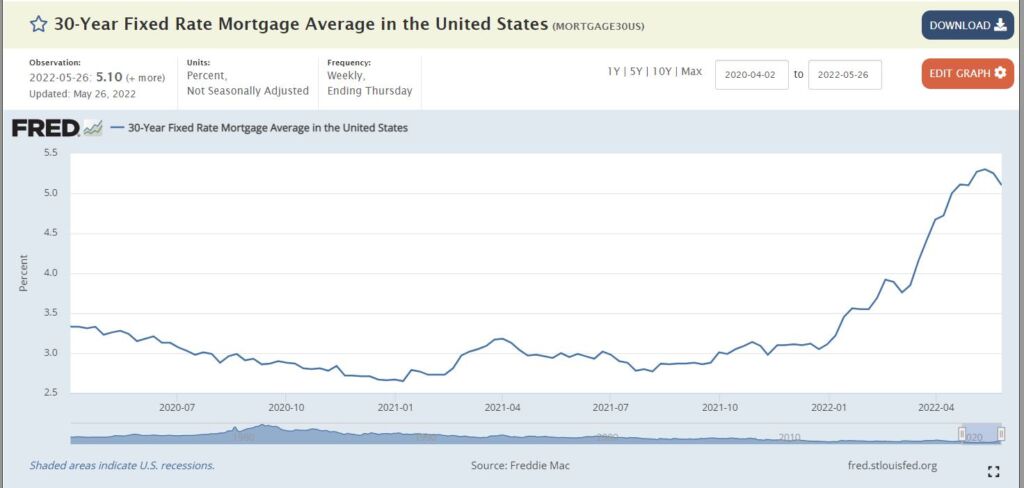1024x488 pixels.
Task: Click the start date field 2020-04-02
Action: [x=752, y=74]
